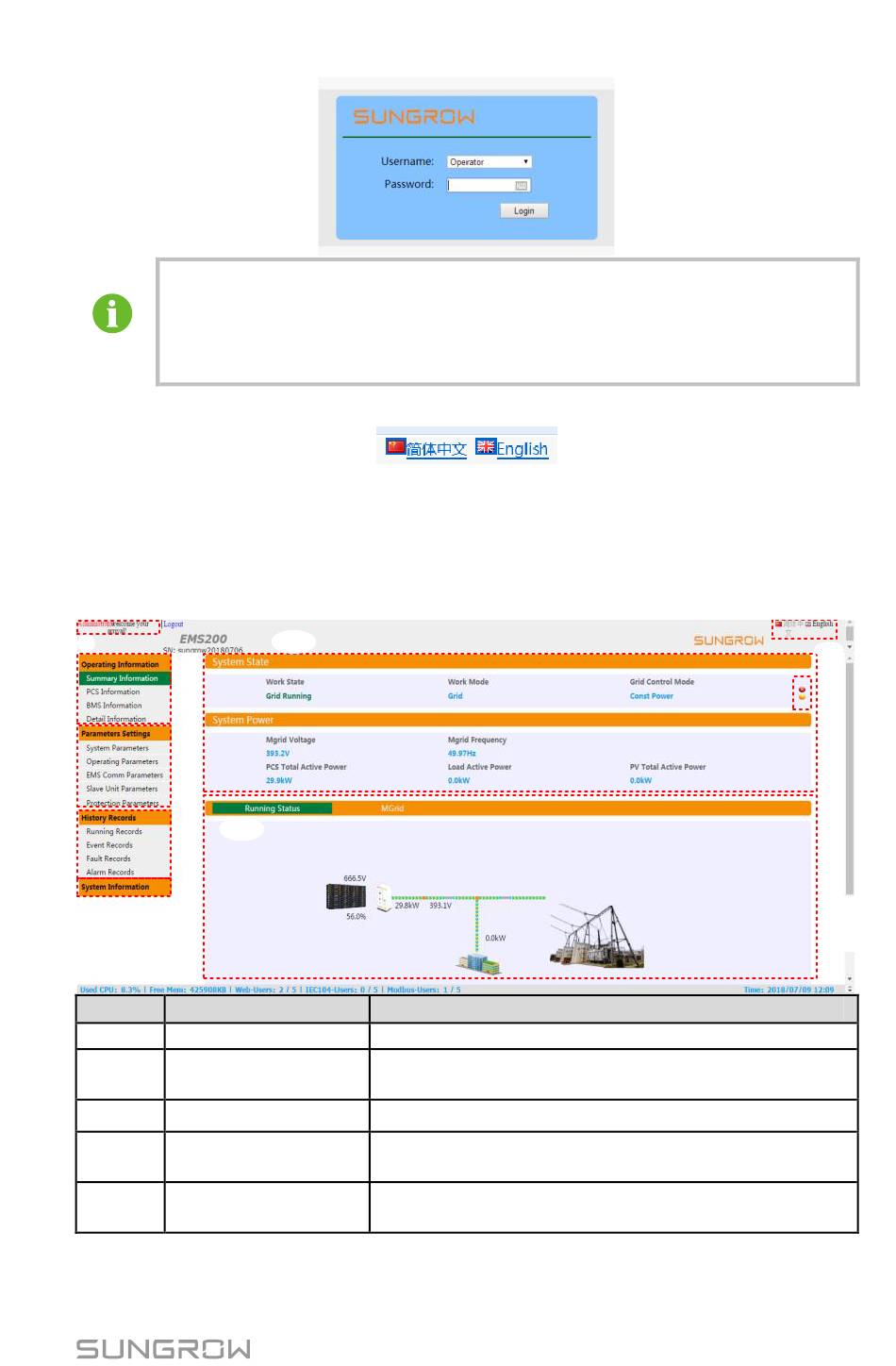Open Detail Information page
896x1366 pixels.
pos(116,719)
